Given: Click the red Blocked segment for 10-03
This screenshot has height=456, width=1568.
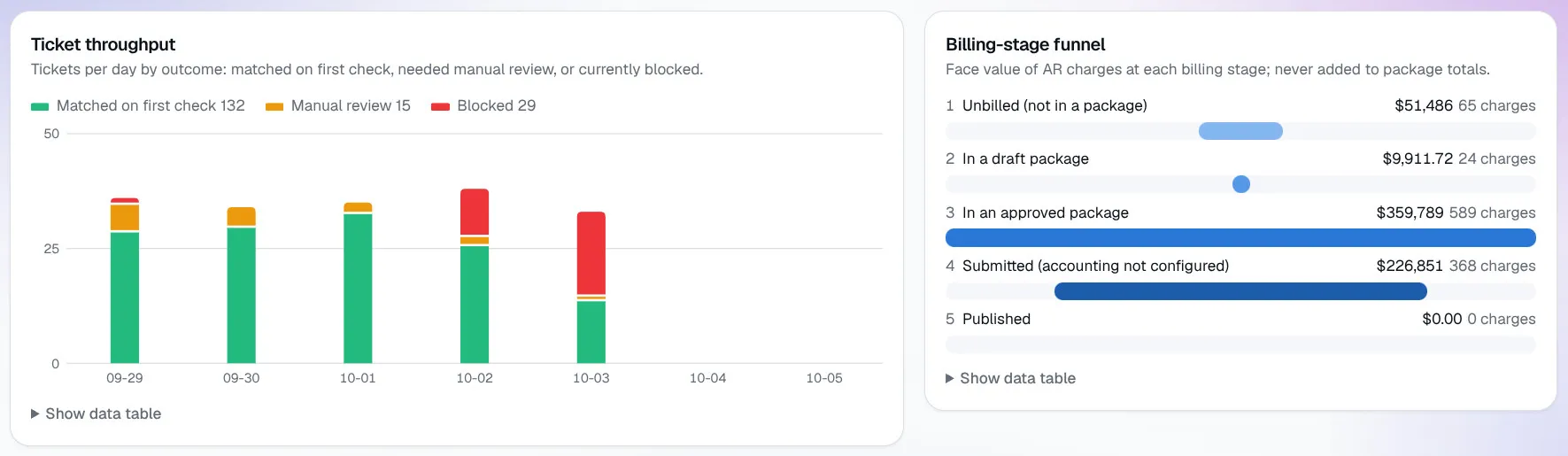Looking at the screenshot, I should tap(591, 252).
